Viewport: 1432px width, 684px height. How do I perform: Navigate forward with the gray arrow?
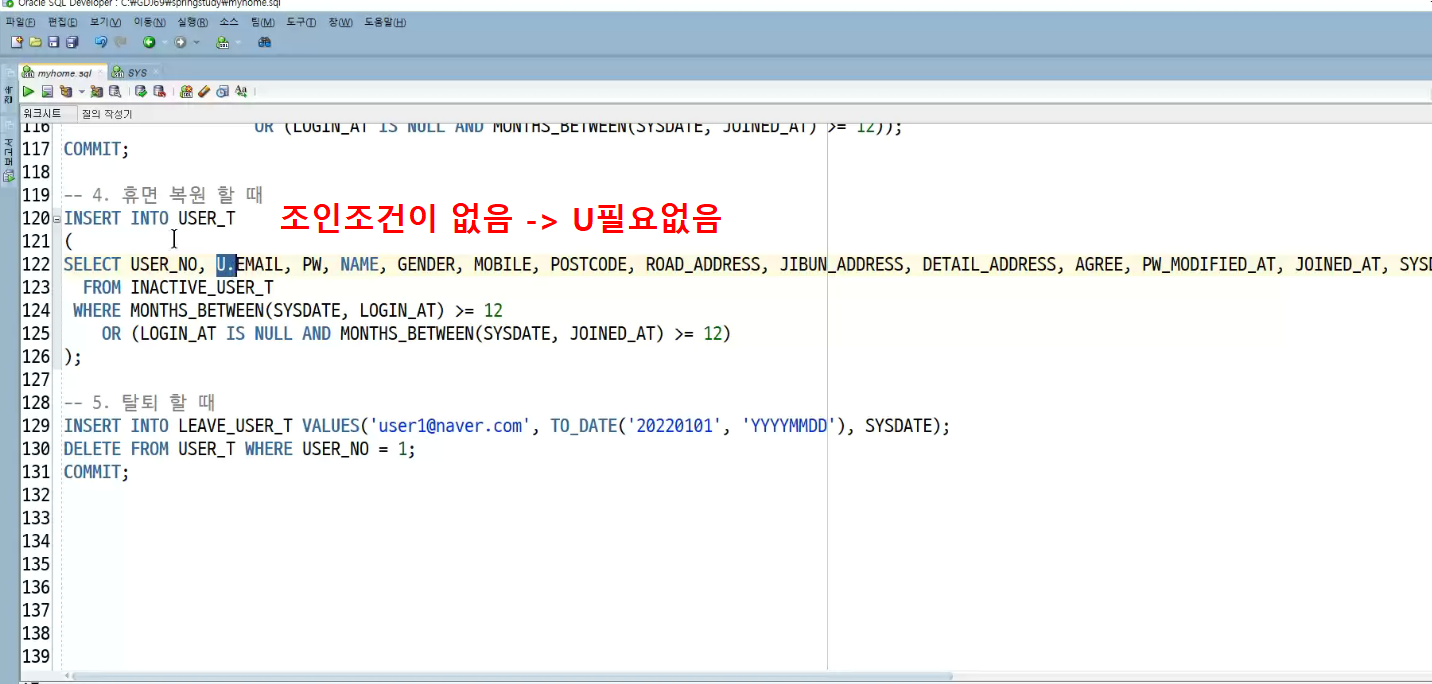[180, 42]
